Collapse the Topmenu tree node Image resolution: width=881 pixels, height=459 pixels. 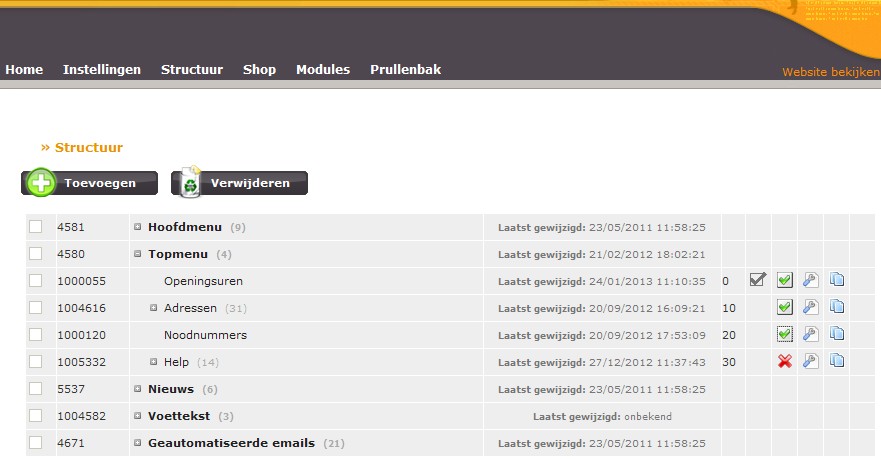[137, 254]
